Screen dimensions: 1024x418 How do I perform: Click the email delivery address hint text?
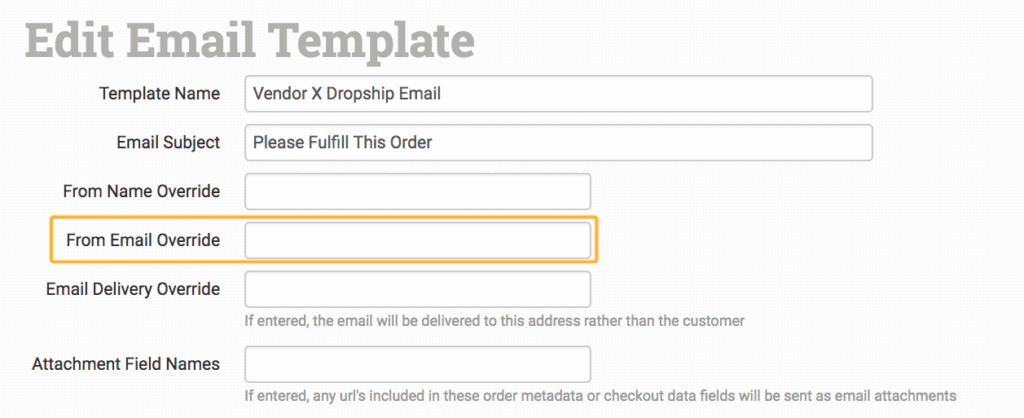(495, 321)
